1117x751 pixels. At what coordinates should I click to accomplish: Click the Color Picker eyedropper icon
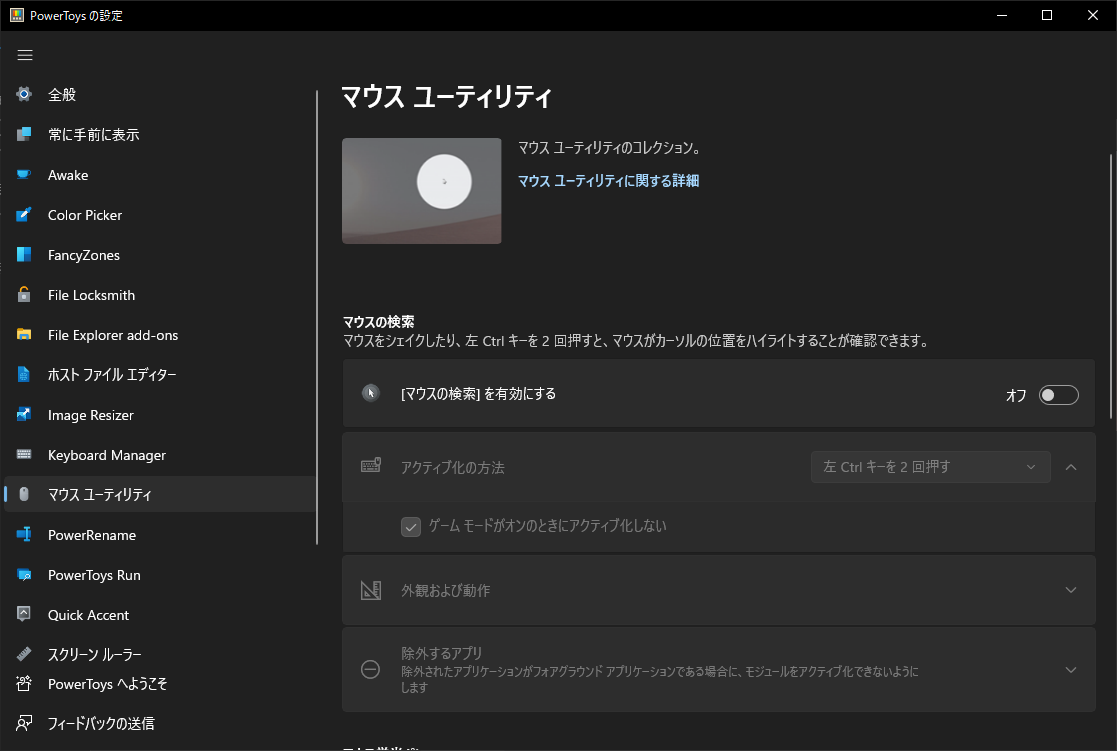coord(24,214)
